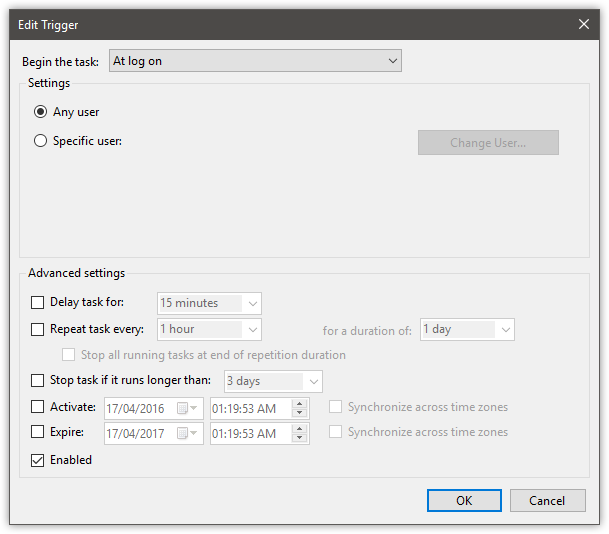609x534 pixels.
Task: Choose the Any user radio option
Action: click(x=40, y=112)
